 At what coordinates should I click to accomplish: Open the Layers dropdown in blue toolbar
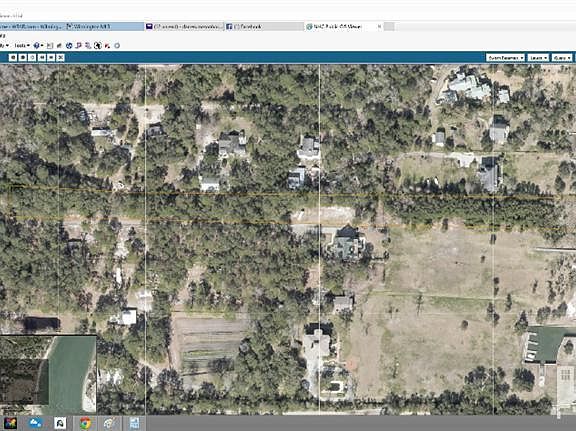(538, 58)
